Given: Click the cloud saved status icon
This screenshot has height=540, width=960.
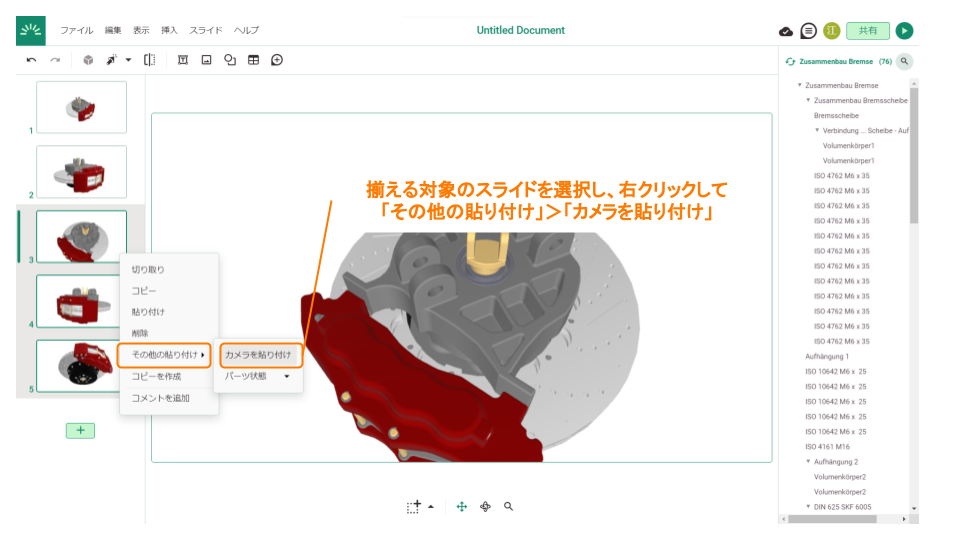Looking at the screenshot, I should [x=786, y=31].
